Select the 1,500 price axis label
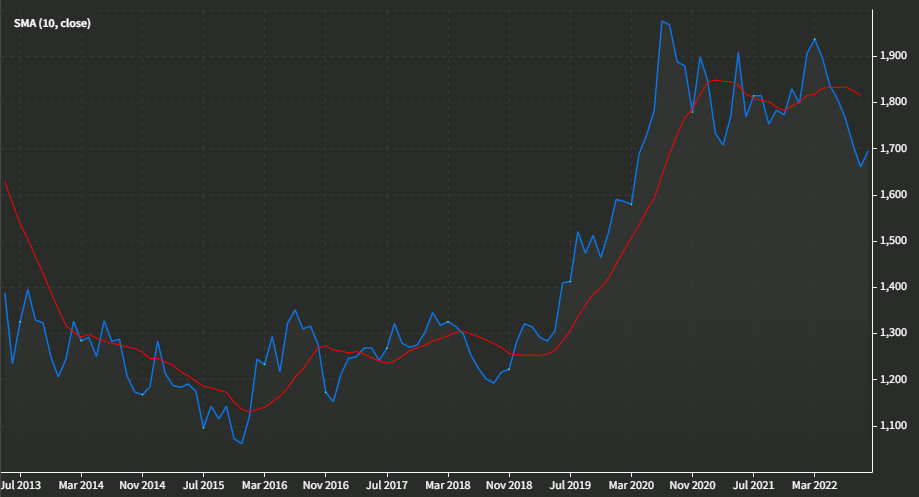919x497 pixels. (893, 241)
